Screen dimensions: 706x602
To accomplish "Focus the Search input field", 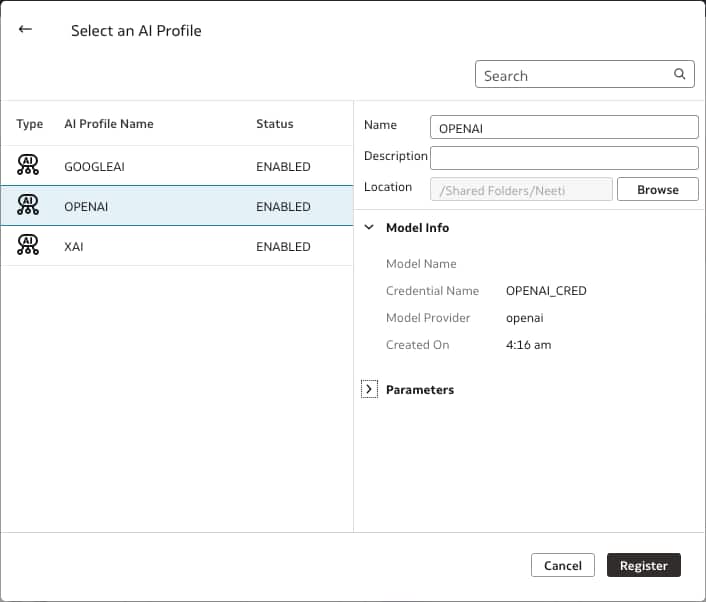I will coord(584,74).
